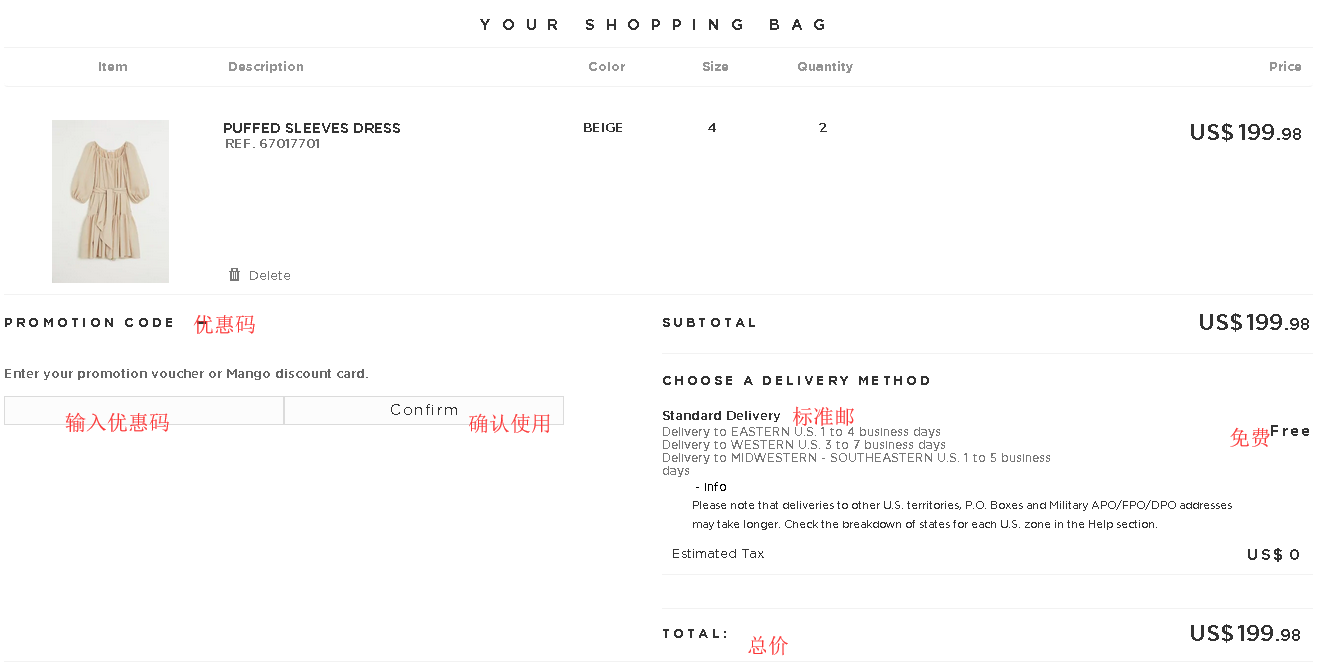Click the "Quantity" column header
Viewport: 1324px width, 662px height.
click(825, 67)
